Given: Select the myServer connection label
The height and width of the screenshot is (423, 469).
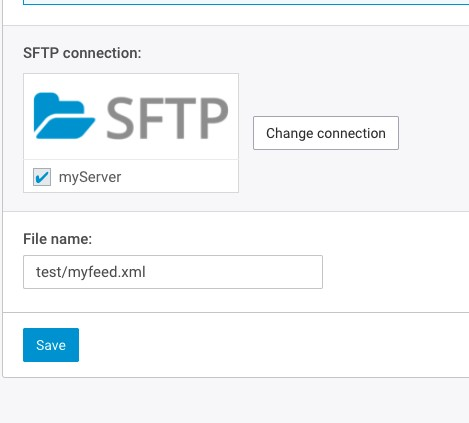Looking at the screenshot, I should (90, 177).
